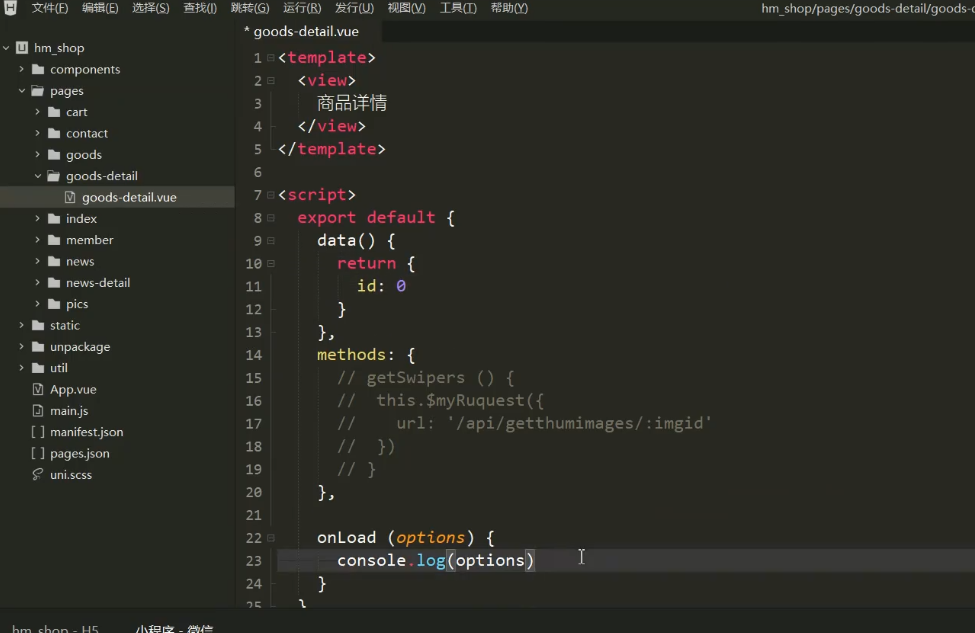Viewport: 975px width, 633px height.
Task: Open main.js in the file tree
Action: [69, 410]
